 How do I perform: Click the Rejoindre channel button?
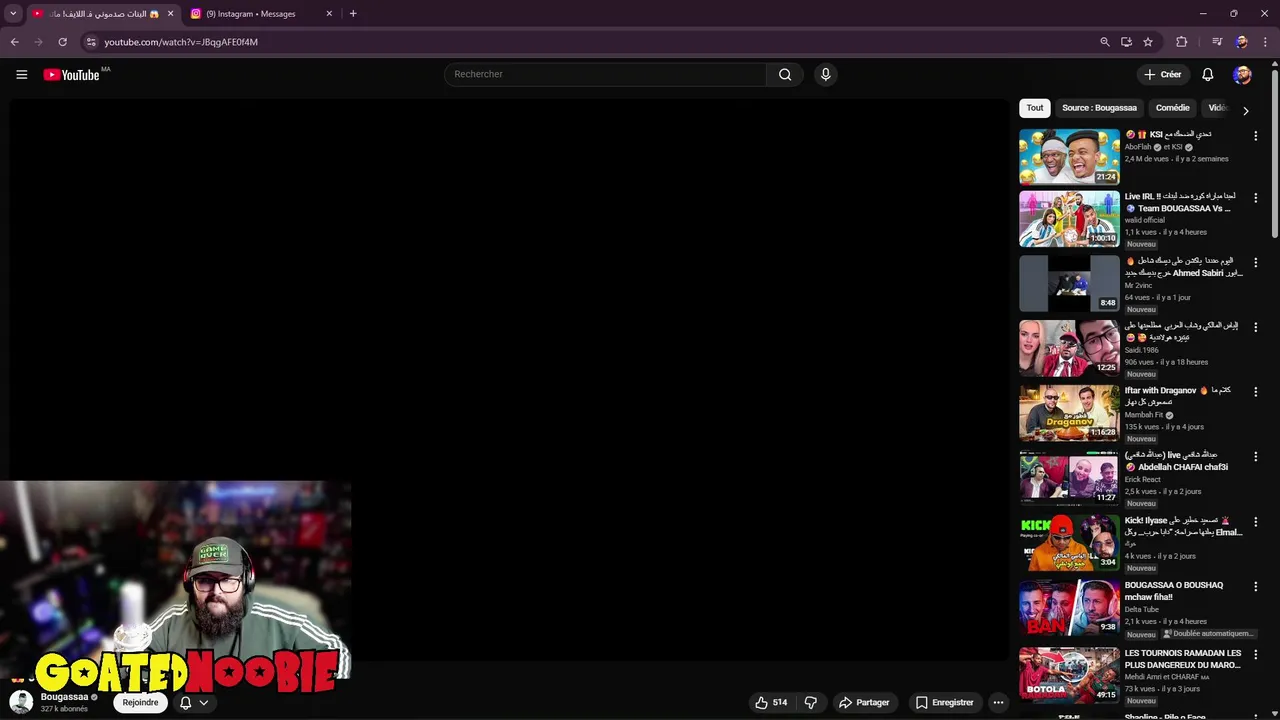coord(140,702)
